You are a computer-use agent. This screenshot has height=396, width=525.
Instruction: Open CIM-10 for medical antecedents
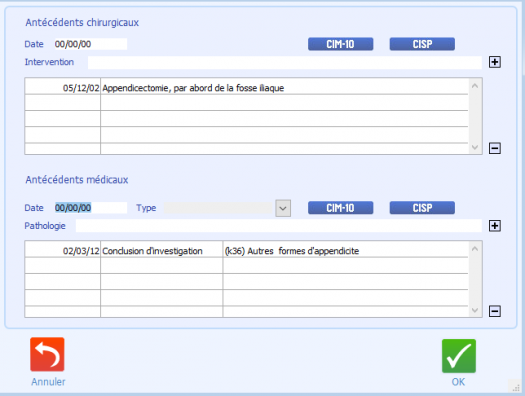pyautogui.click(x=341, y=208)
